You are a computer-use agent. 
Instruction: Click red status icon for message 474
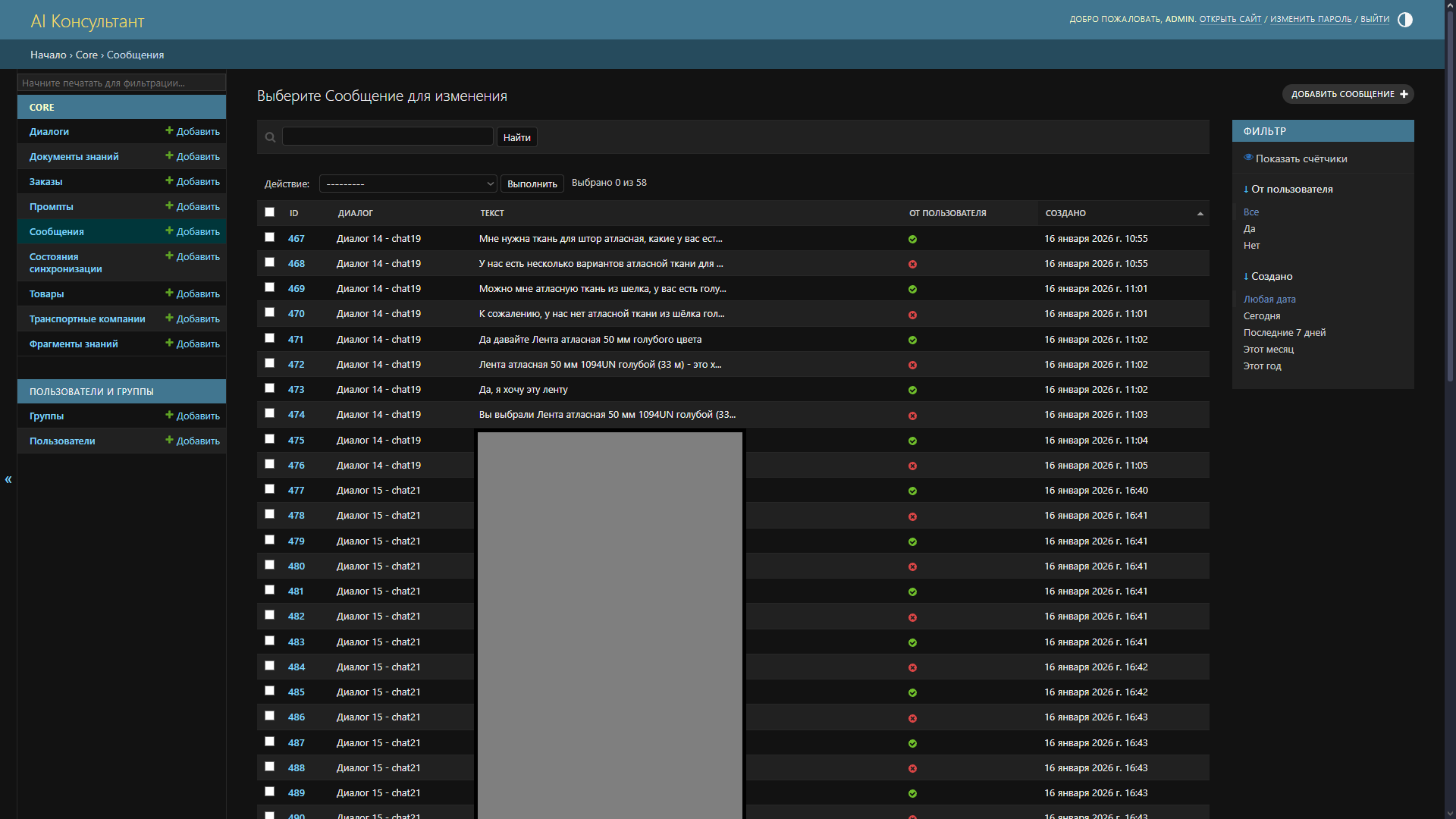pyautogui.click(x=912, y=416)
